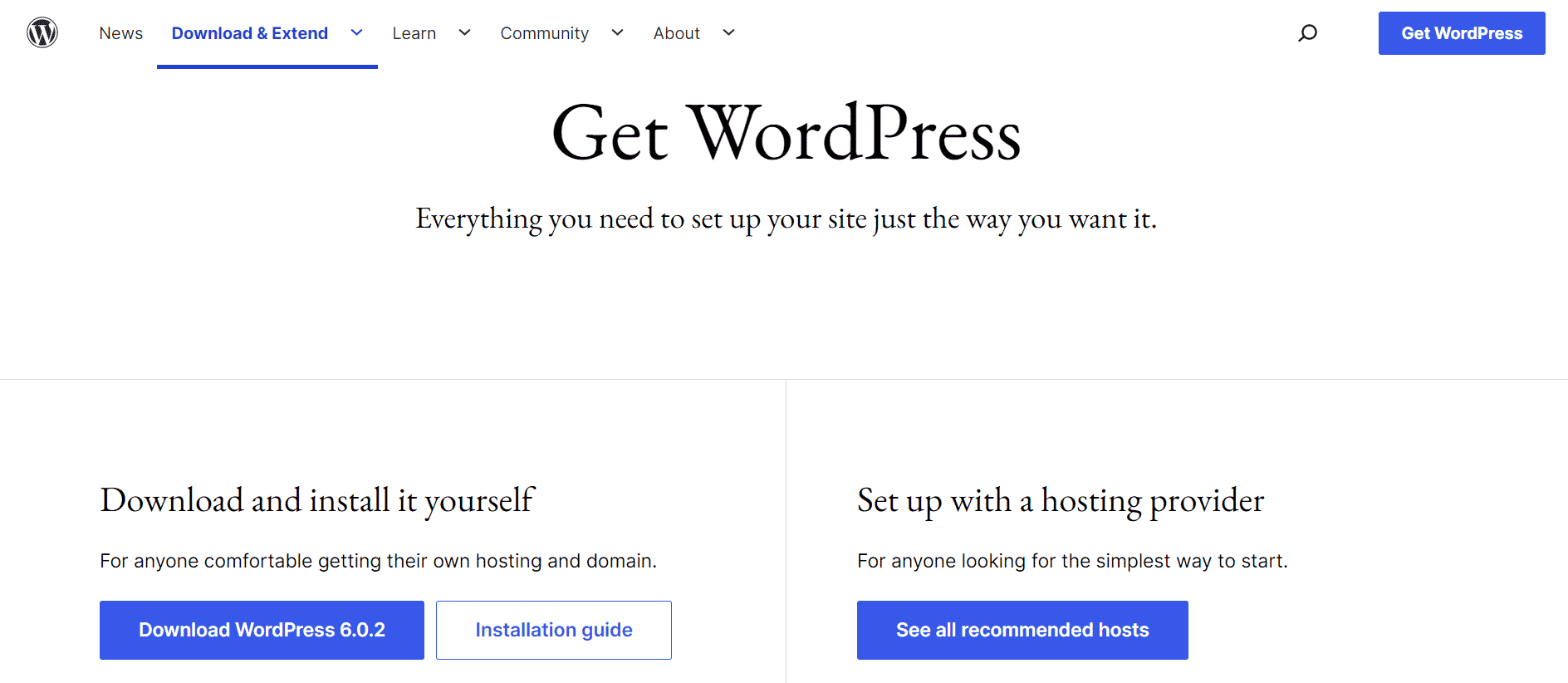Screen dimensions: 1568x683
Task: Click text 'For anyone looking for the simplest way'
Action: [1072, 561]
